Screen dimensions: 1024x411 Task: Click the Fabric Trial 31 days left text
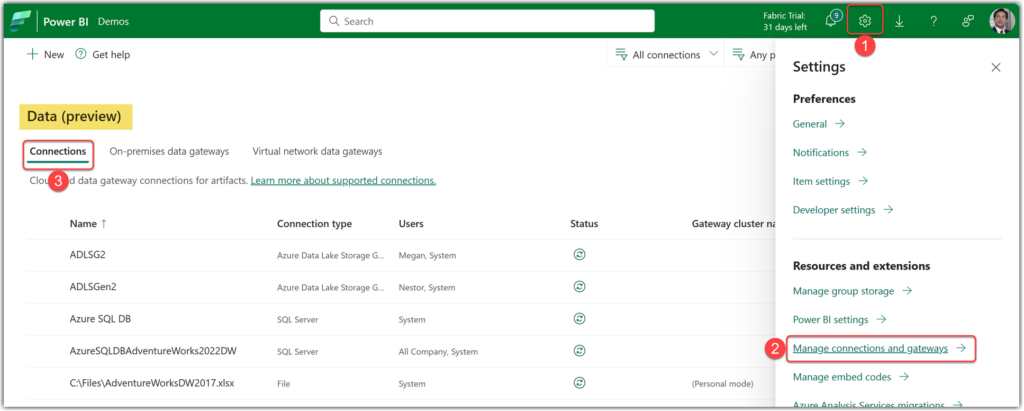point(784,21)
